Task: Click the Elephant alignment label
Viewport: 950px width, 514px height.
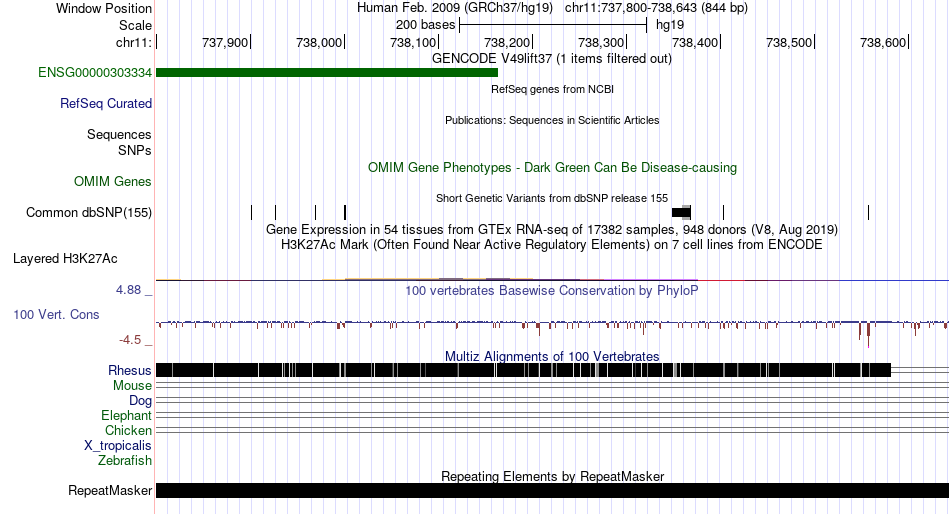Action: tap(127, 416)
